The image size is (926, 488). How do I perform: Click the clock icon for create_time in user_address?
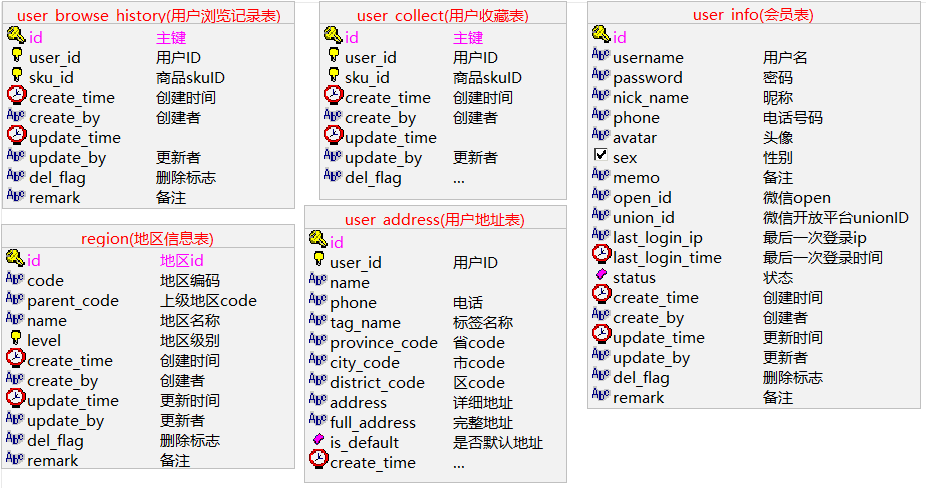pos(318,460)
